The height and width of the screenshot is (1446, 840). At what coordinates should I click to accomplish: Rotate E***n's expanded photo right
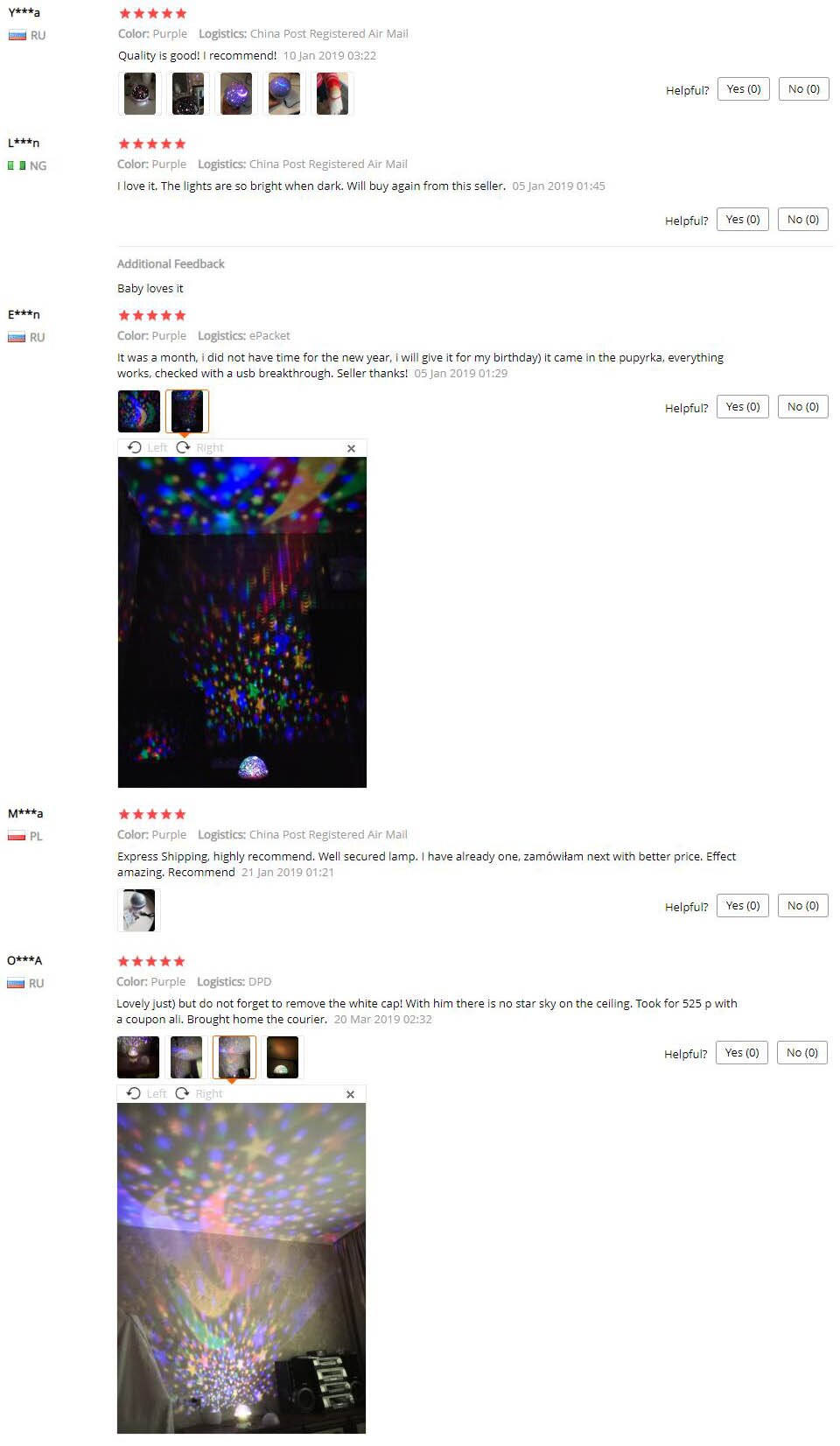[x=199, y=447]
